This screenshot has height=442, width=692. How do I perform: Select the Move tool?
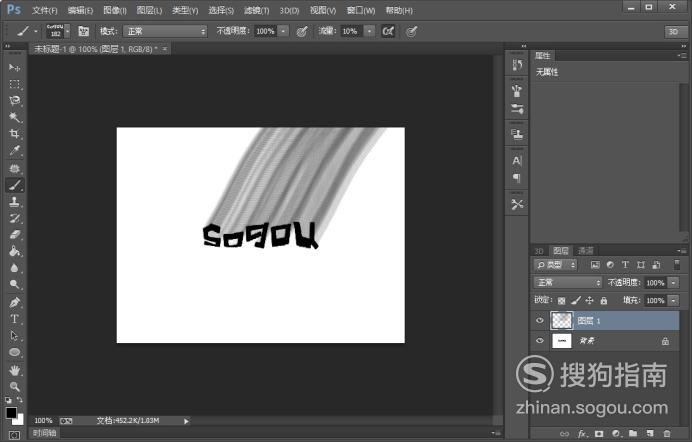point(15,67)
